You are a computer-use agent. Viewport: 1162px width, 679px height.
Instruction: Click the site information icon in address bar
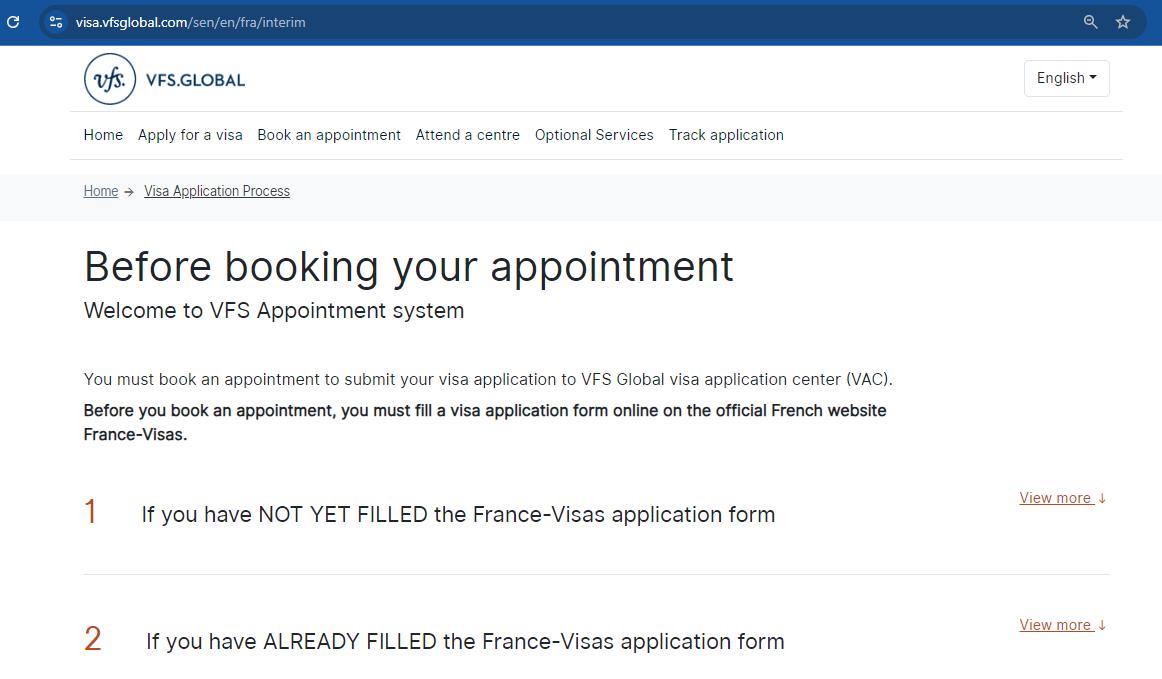[x=56, y=21]
